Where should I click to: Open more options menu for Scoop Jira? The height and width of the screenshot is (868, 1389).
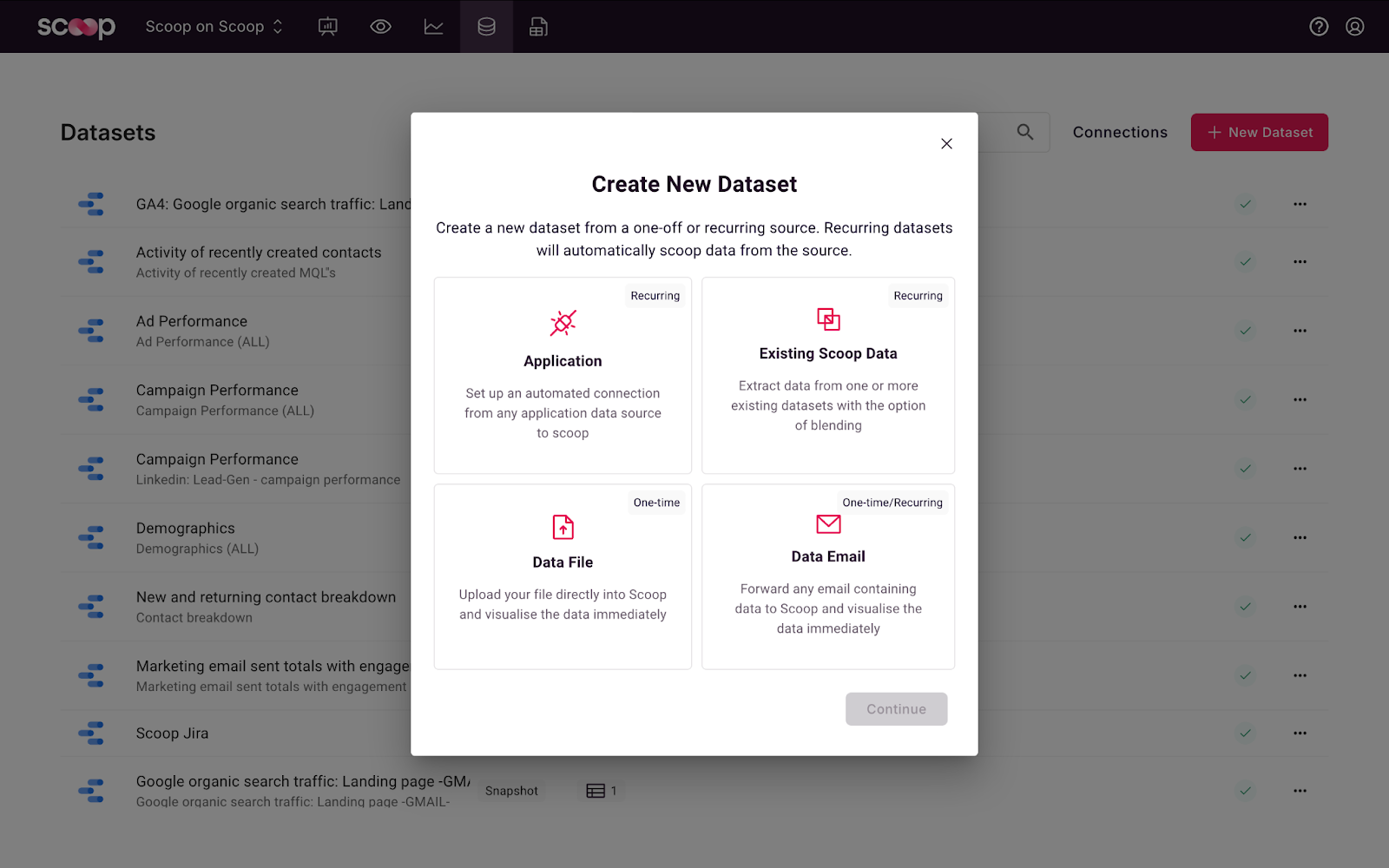(x=1300, y=733)
